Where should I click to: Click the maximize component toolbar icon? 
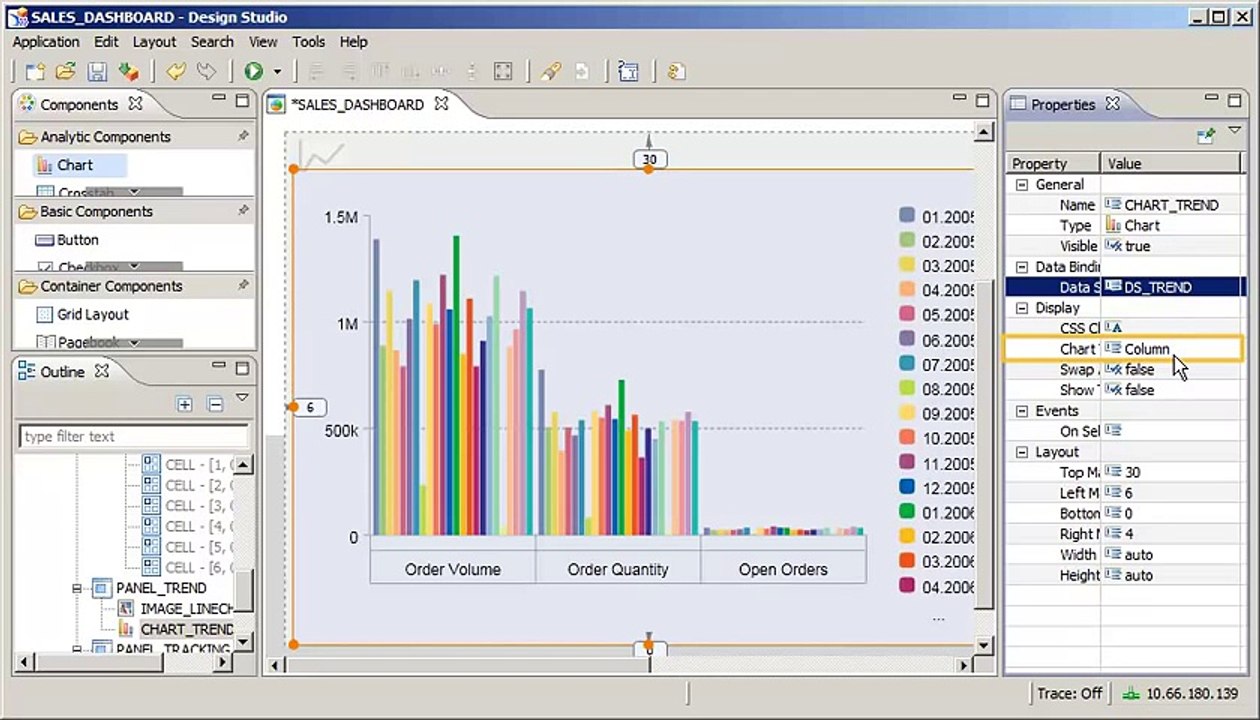pyautogui.click(x=503, y=71)
